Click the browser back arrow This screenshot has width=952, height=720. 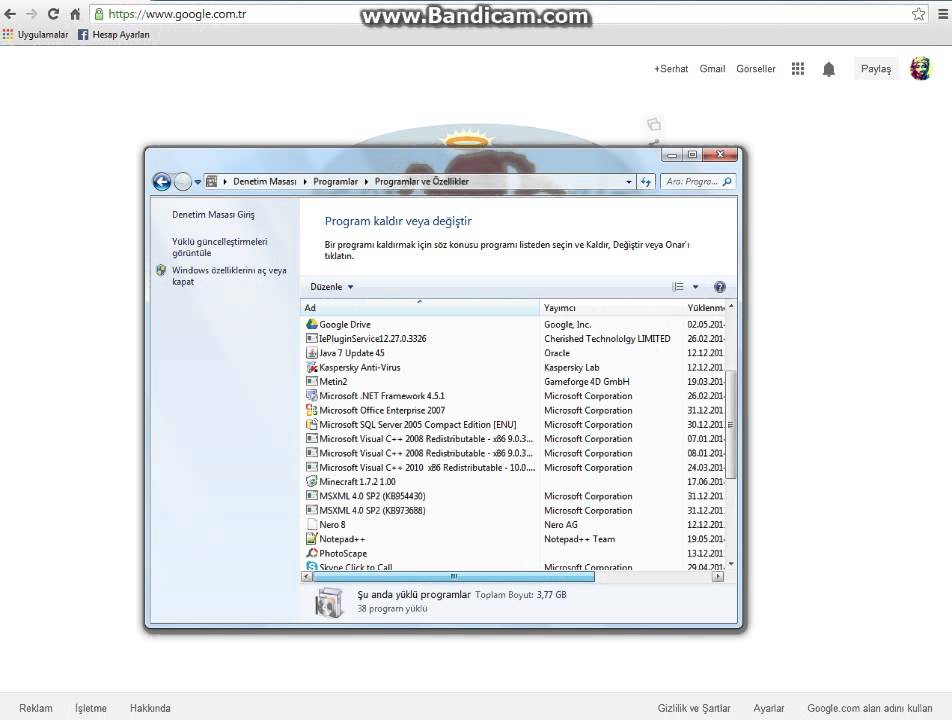[x=10, y=13]
